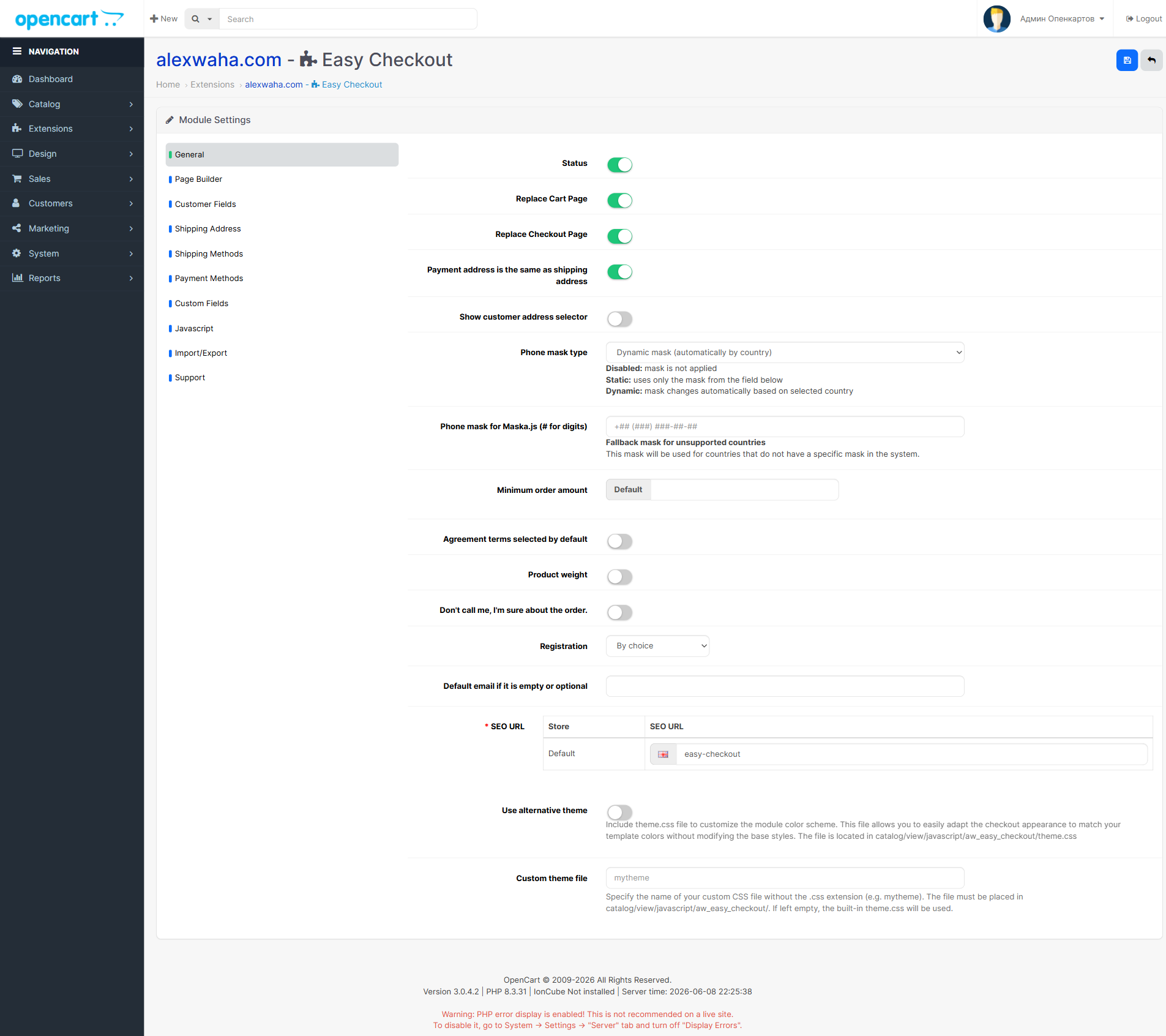Viewport: 1166px width, 1036px height.
Task: Select the General settings tab
Action: [x=282, y=154]
